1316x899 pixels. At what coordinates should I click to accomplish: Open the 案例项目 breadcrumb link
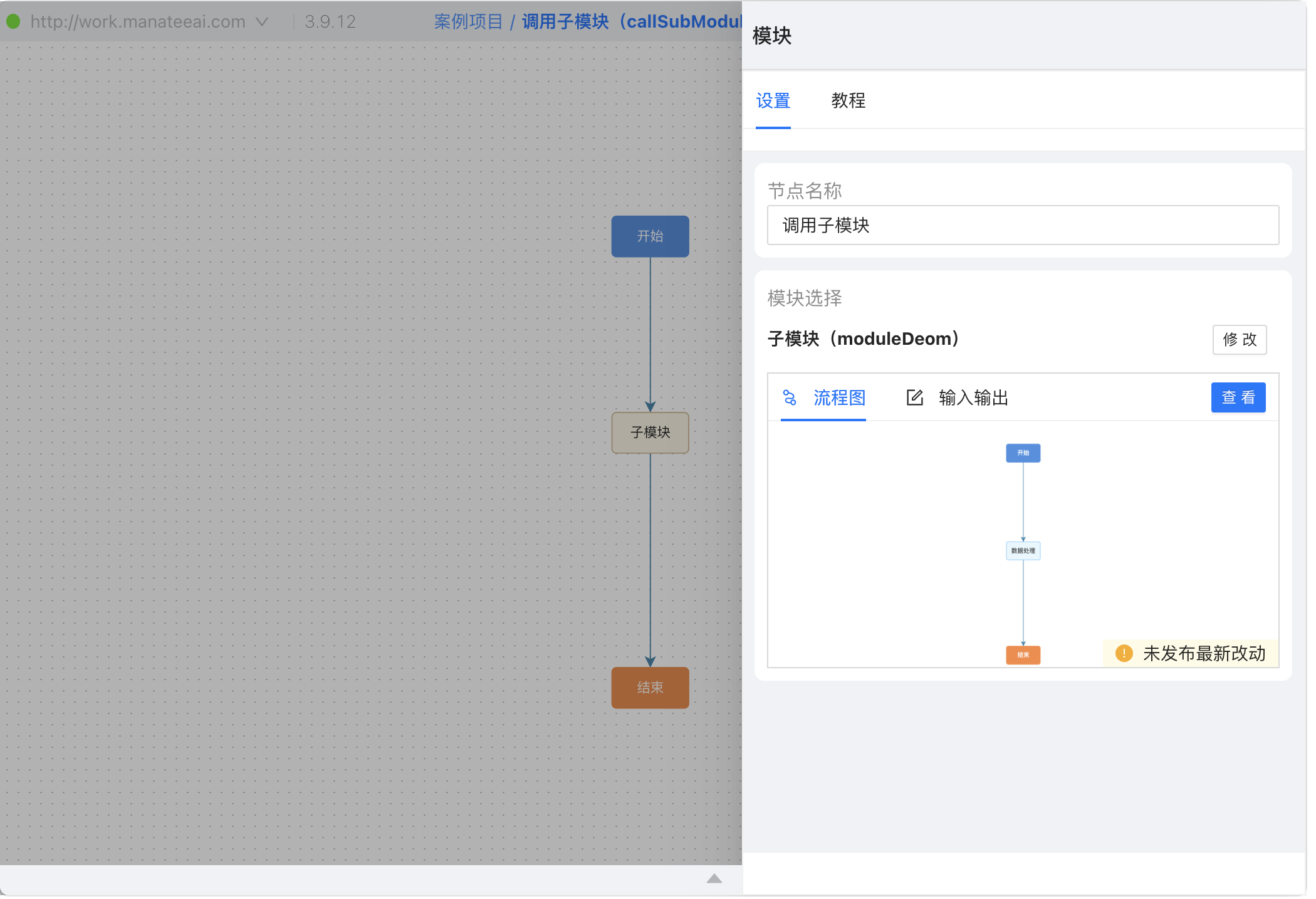468,22
